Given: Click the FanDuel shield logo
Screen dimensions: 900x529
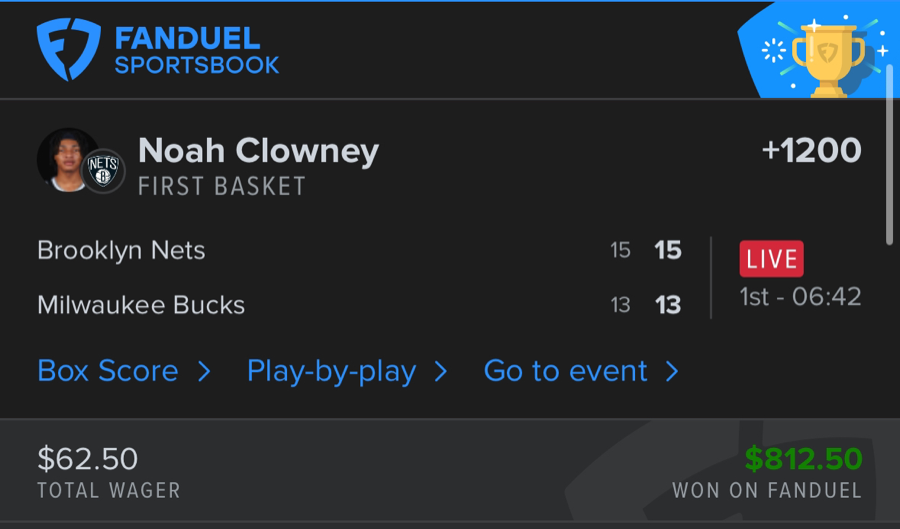Looking at the screenshot, I should (70, 50).
